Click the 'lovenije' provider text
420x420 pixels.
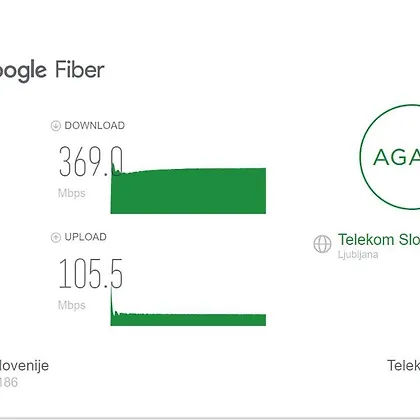point(24,366)
